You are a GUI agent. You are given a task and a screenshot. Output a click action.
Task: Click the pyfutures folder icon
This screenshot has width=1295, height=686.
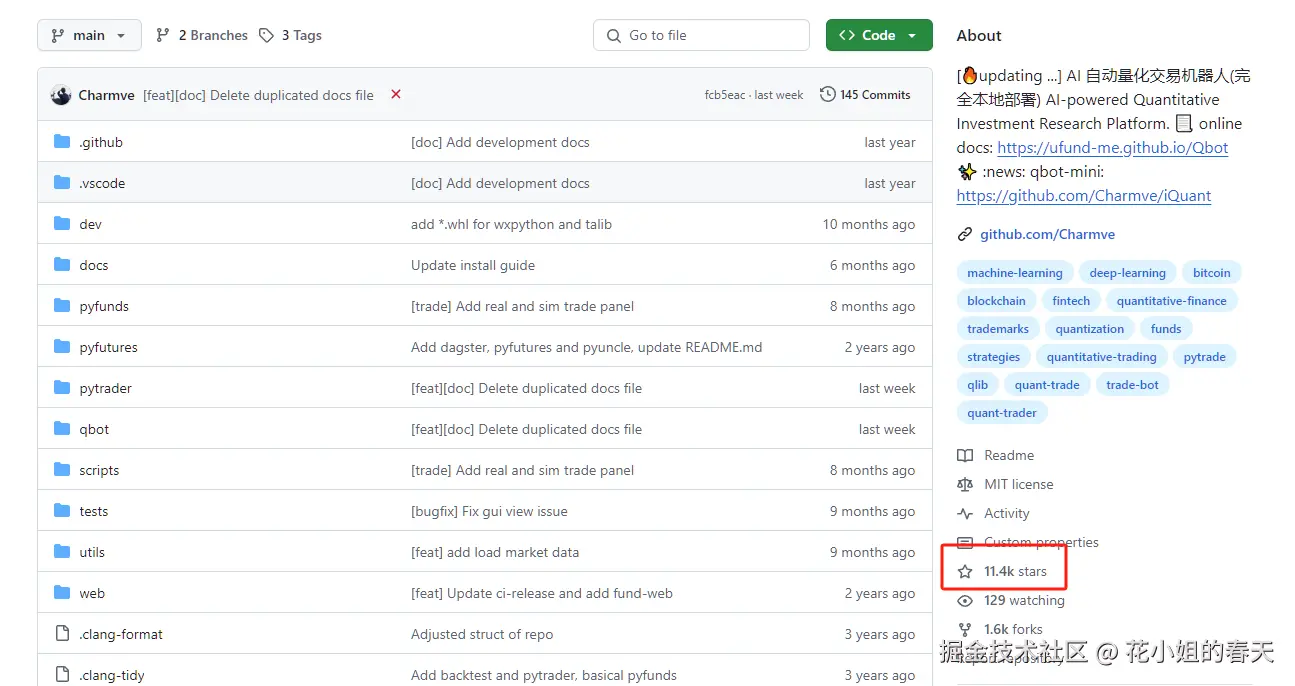click(x=62, y=347)
